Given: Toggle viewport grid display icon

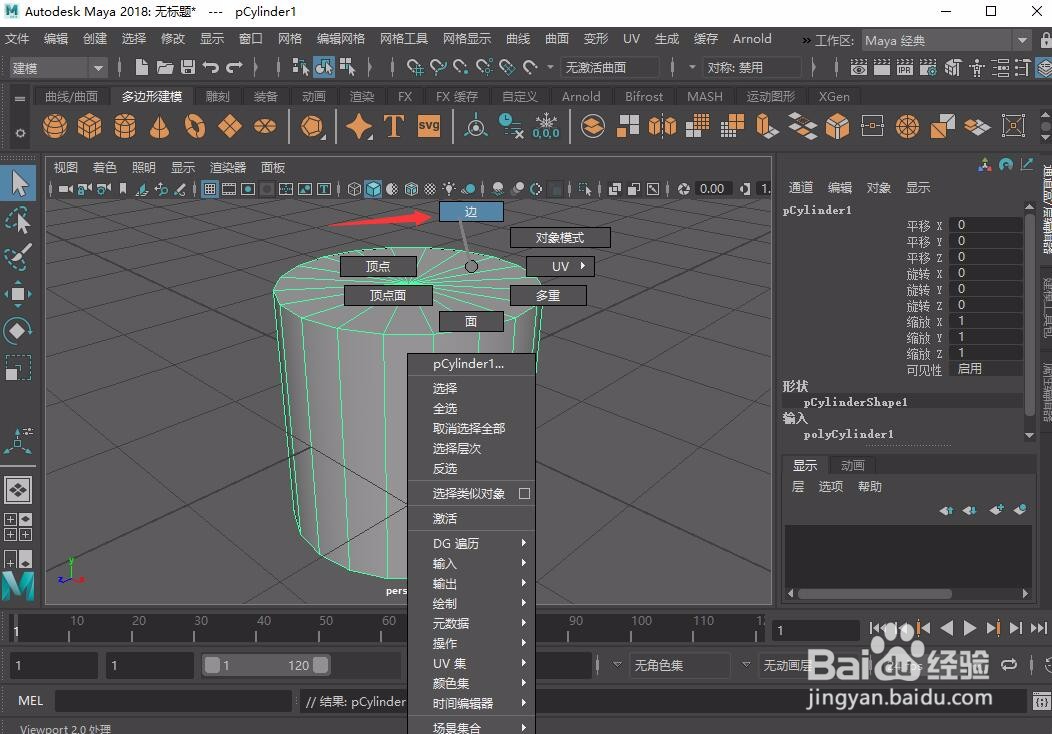Looking at the screenshot, I should (x=210, y=189).
